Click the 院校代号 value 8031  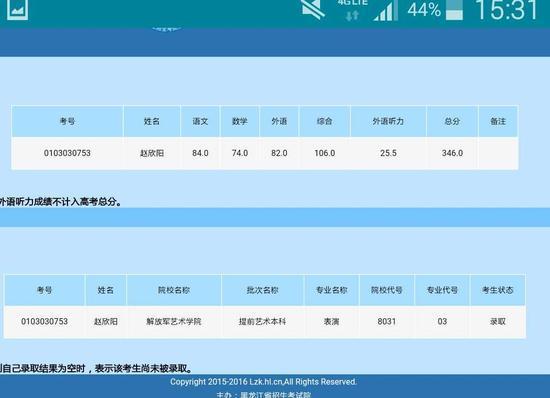pos(387,322)
